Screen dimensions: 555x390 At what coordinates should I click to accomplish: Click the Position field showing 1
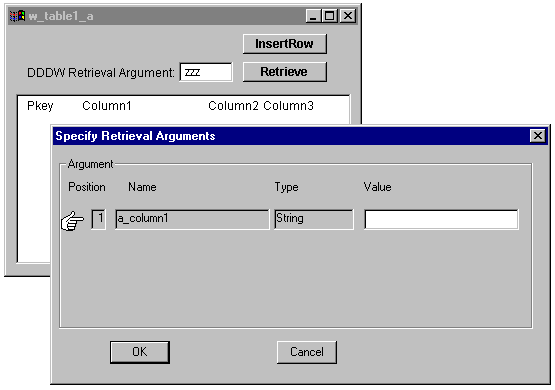coord(98,219)
